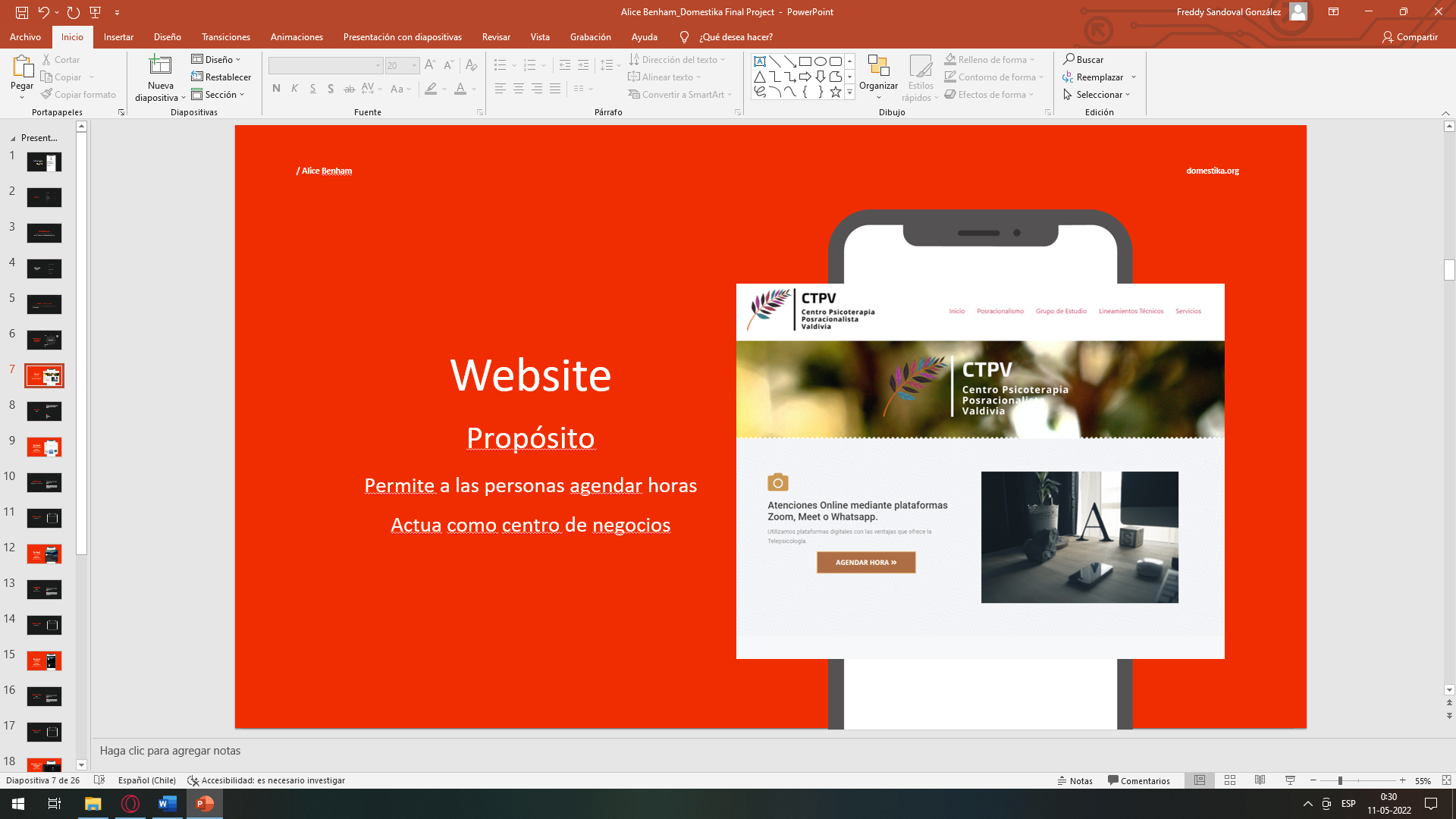Click the star shape in shapes gallery
The width and height of the screenshot is (1456, 819).
point(835,92)
